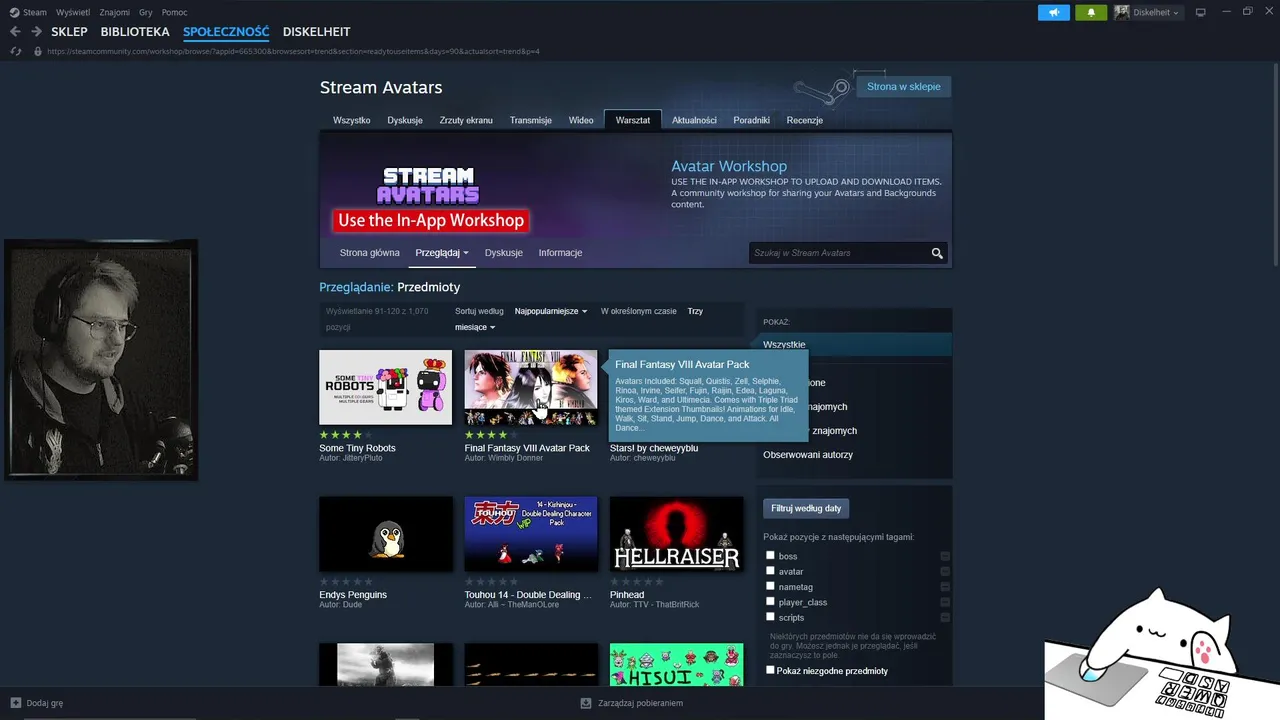Go to BIBLIOTEKA section

click(135, 32)
